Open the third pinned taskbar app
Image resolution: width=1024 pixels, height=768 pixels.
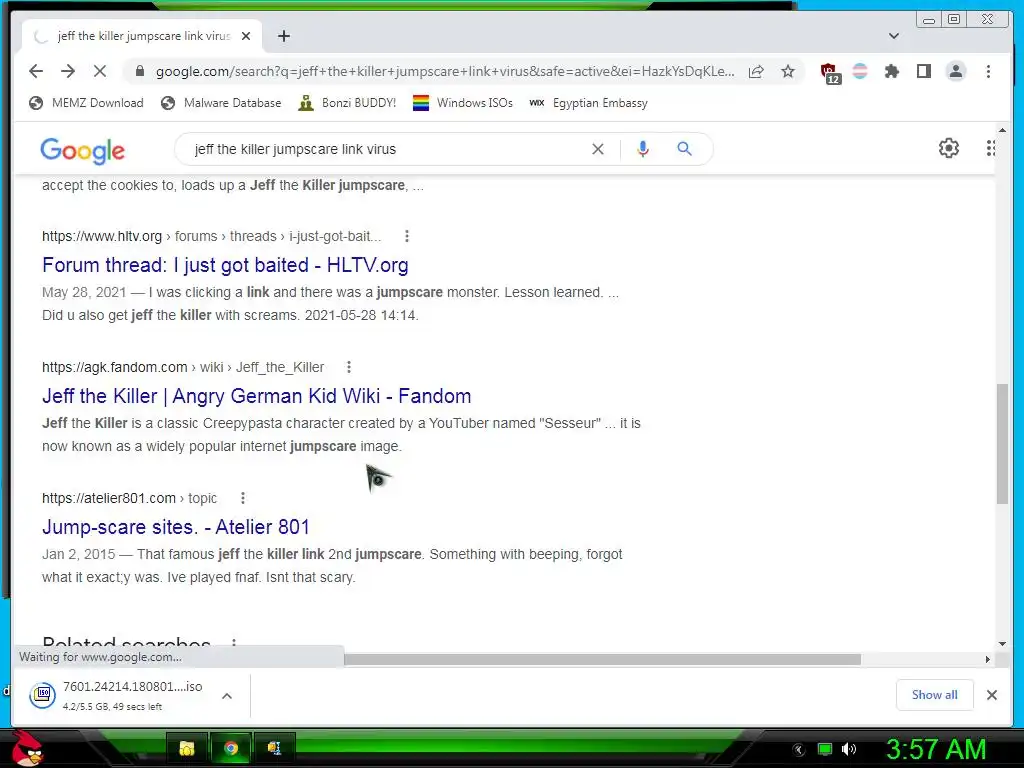pyautogui.click(x=274, y=748)
